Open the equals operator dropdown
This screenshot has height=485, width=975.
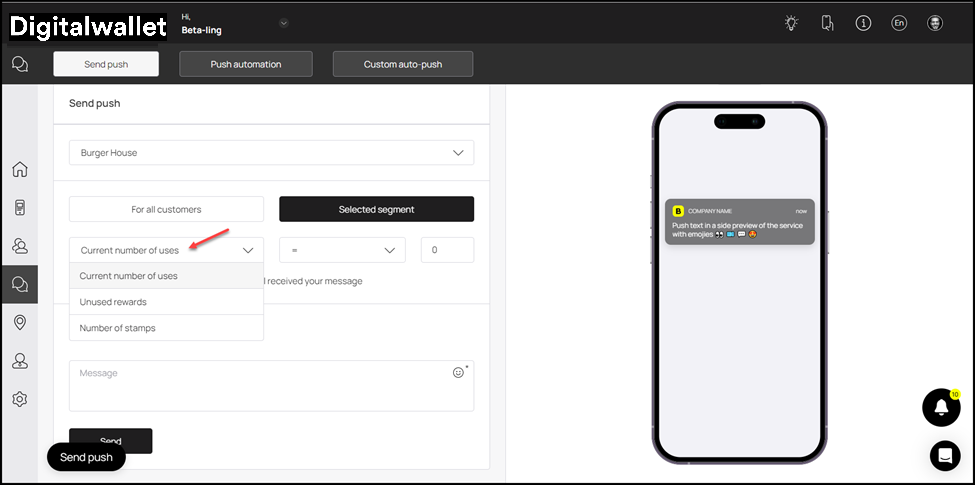point(342,250)
